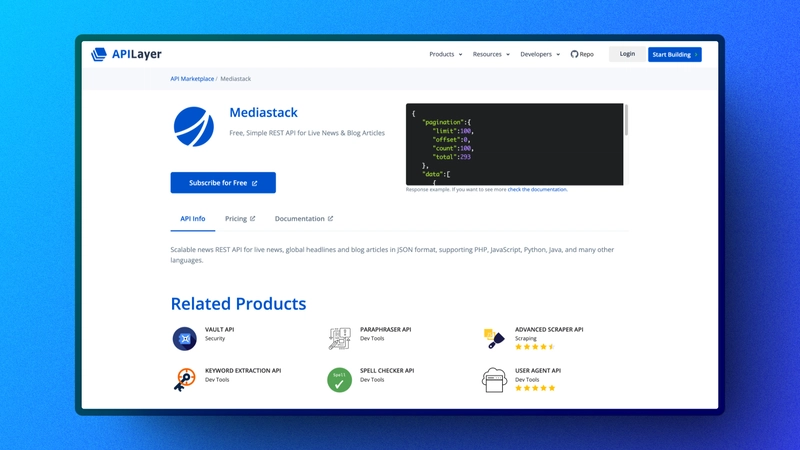Click the Login button
This screenshot has height=450, width=800.
pyautogui.click(x=627, y=54)
